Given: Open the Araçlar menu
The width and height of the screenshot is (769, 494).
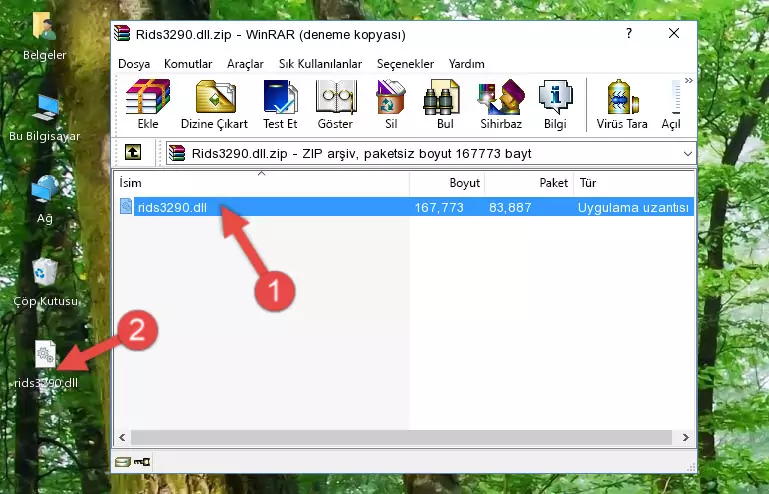Looking at the screenshot, I should point(245,64).
